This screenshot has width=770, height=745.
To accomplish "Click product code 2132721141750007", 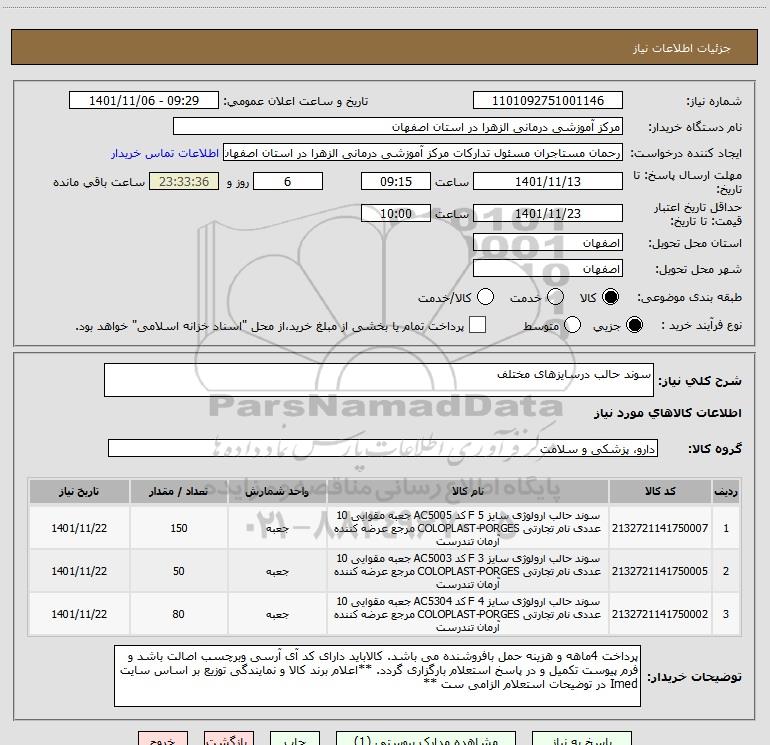I will coord(660,528).
